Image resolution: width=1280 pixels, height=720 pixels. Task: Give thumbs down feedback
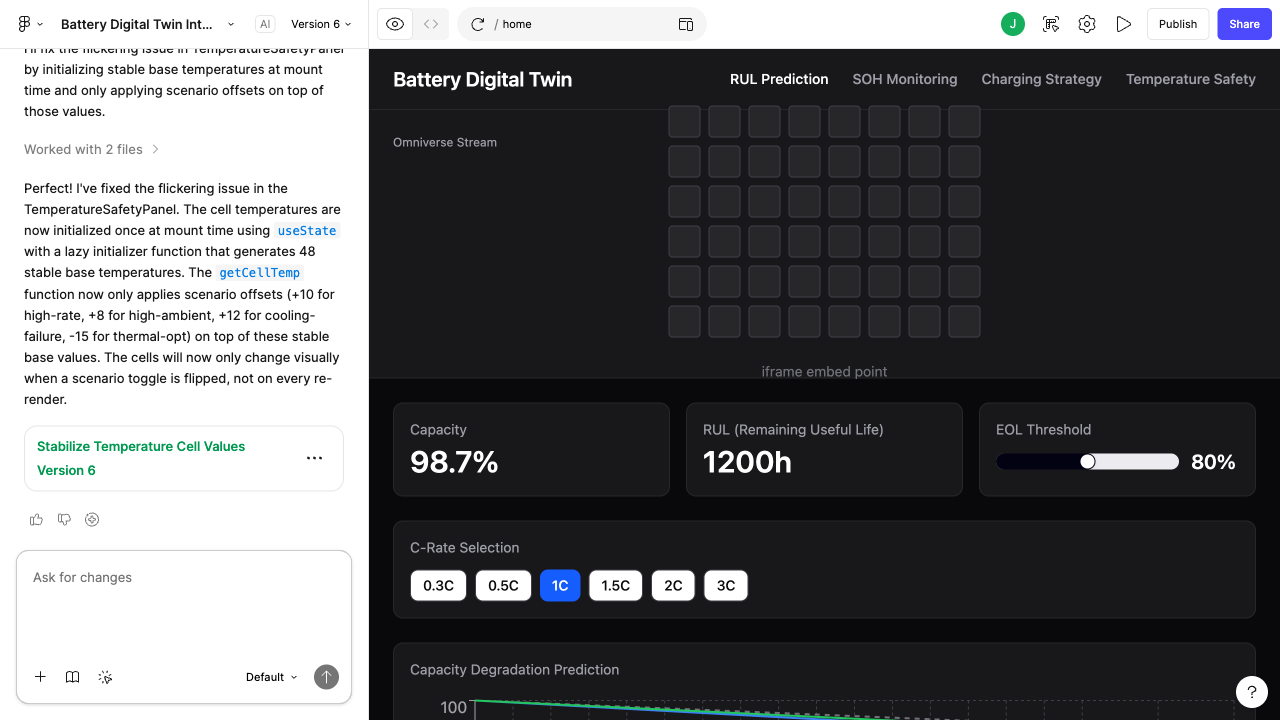(65, 519)
